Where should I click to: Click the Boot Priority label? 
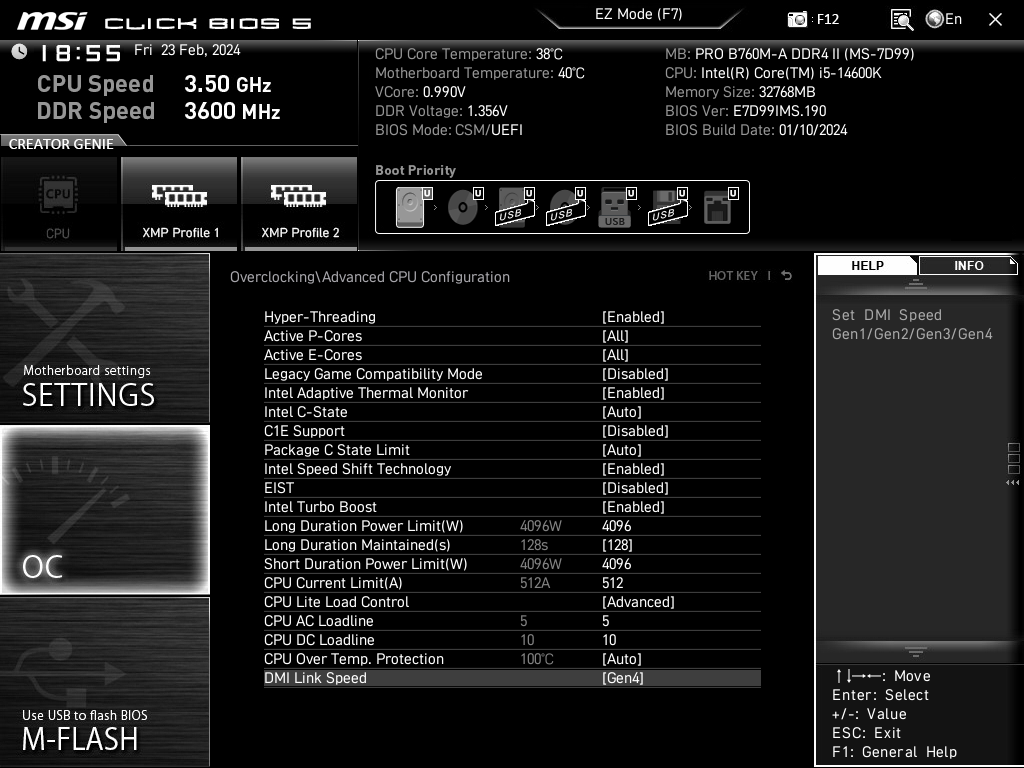click(415, 170)
